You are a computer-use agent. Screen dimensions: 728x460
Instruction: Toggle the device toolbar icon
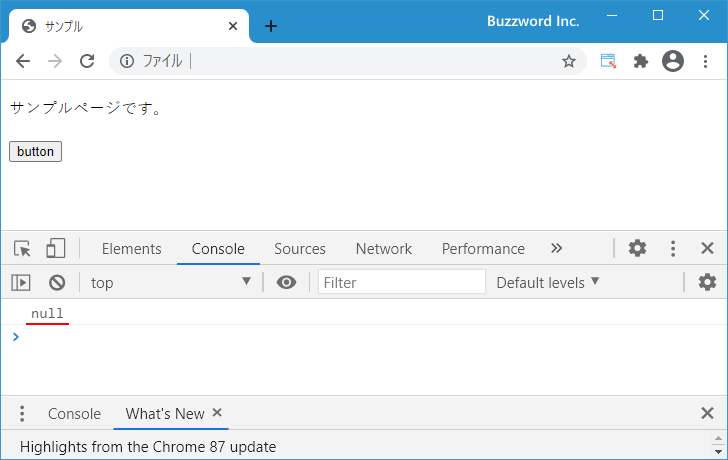55,248
